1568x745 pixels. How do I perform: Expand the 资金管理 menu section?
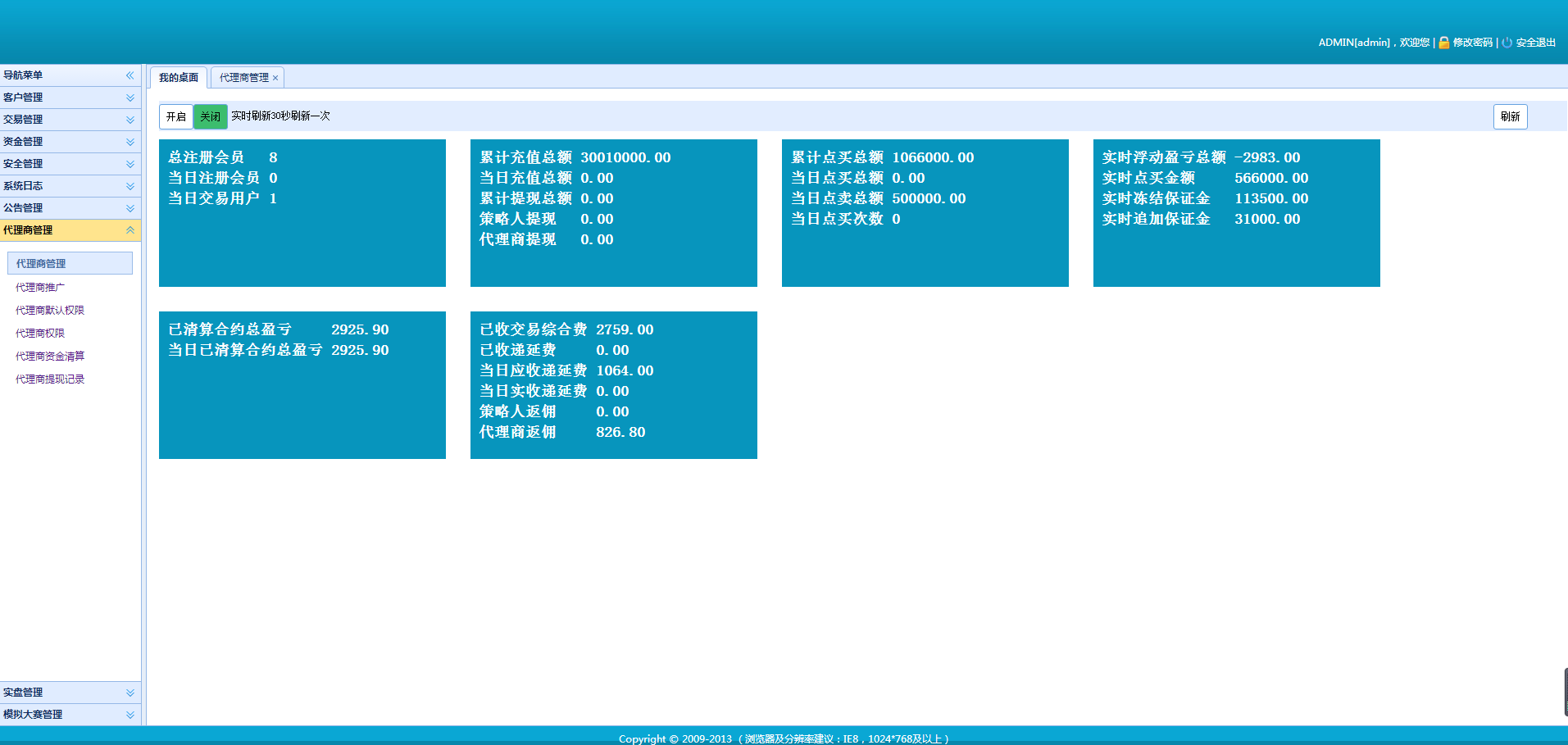[70, 142]
